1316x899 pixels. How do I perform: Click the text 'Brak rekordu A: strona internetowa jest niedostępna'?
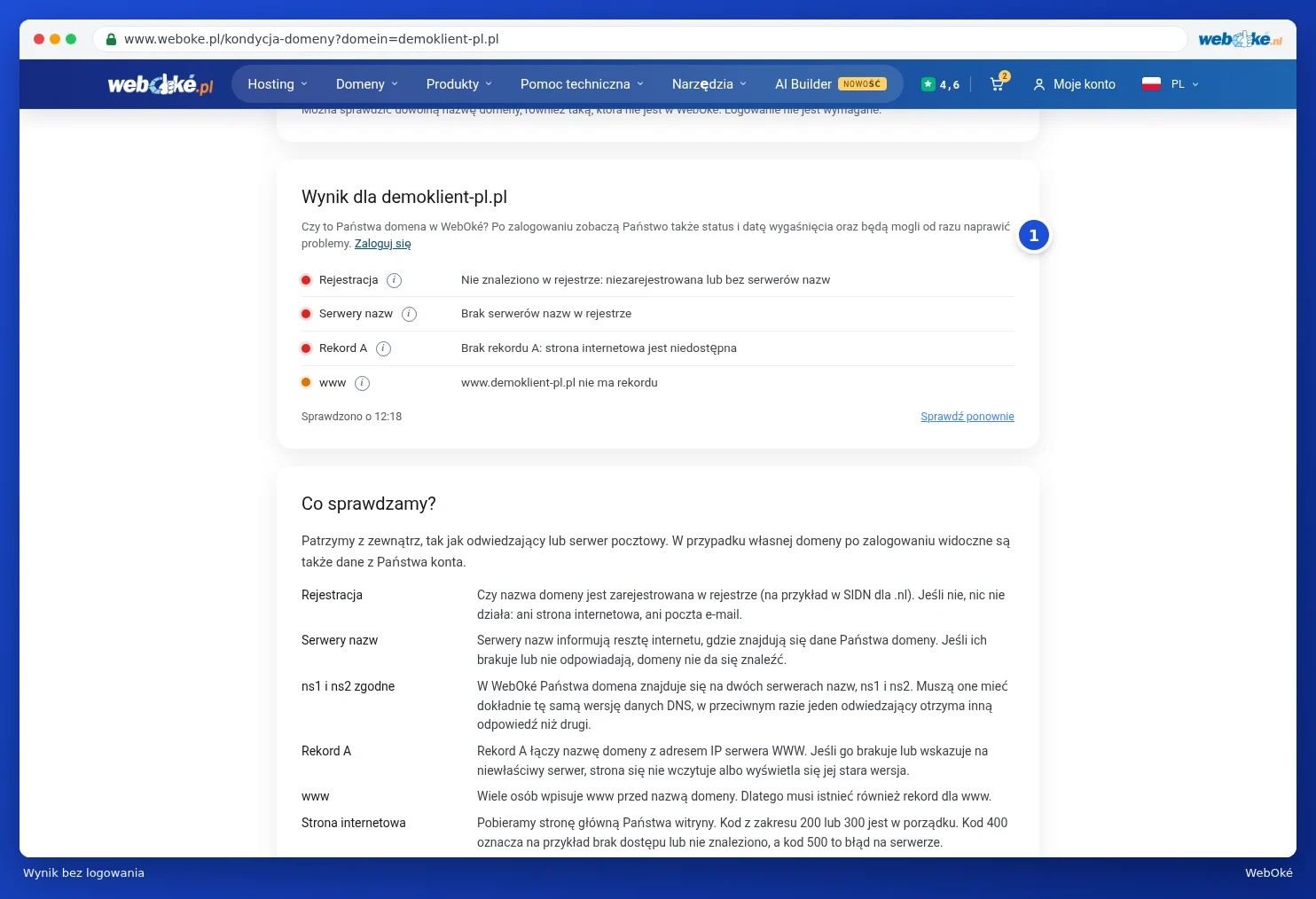click(x=599, y=348)
